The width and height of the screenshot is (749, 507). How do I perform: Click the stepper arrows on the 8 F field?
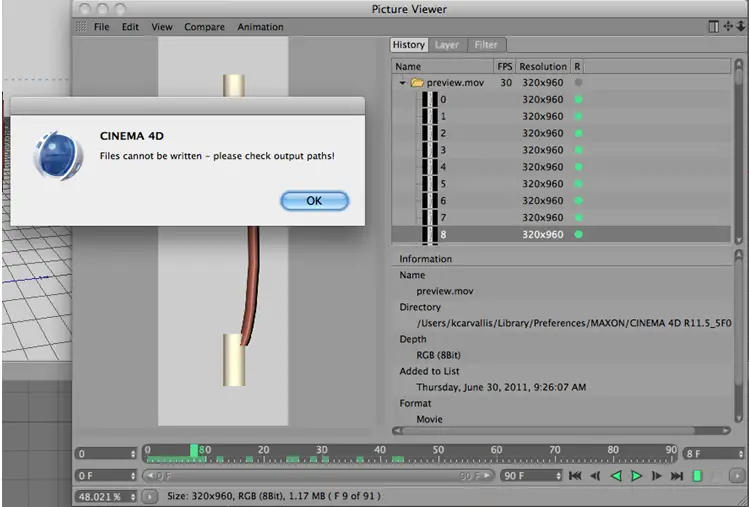click(x=741, y=453)
